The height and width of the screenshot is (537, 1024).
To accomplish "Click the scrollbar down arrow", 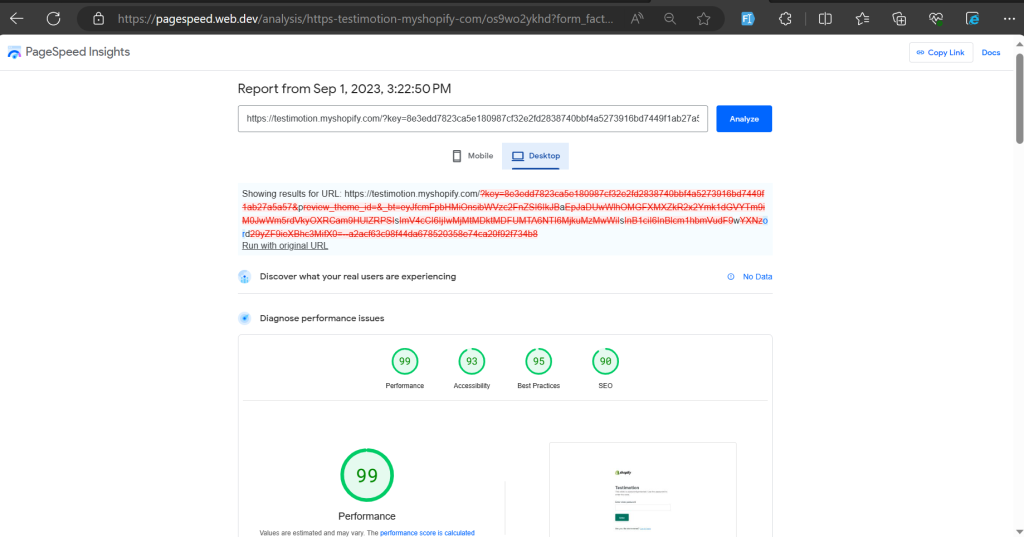I will pos(1019,531).
